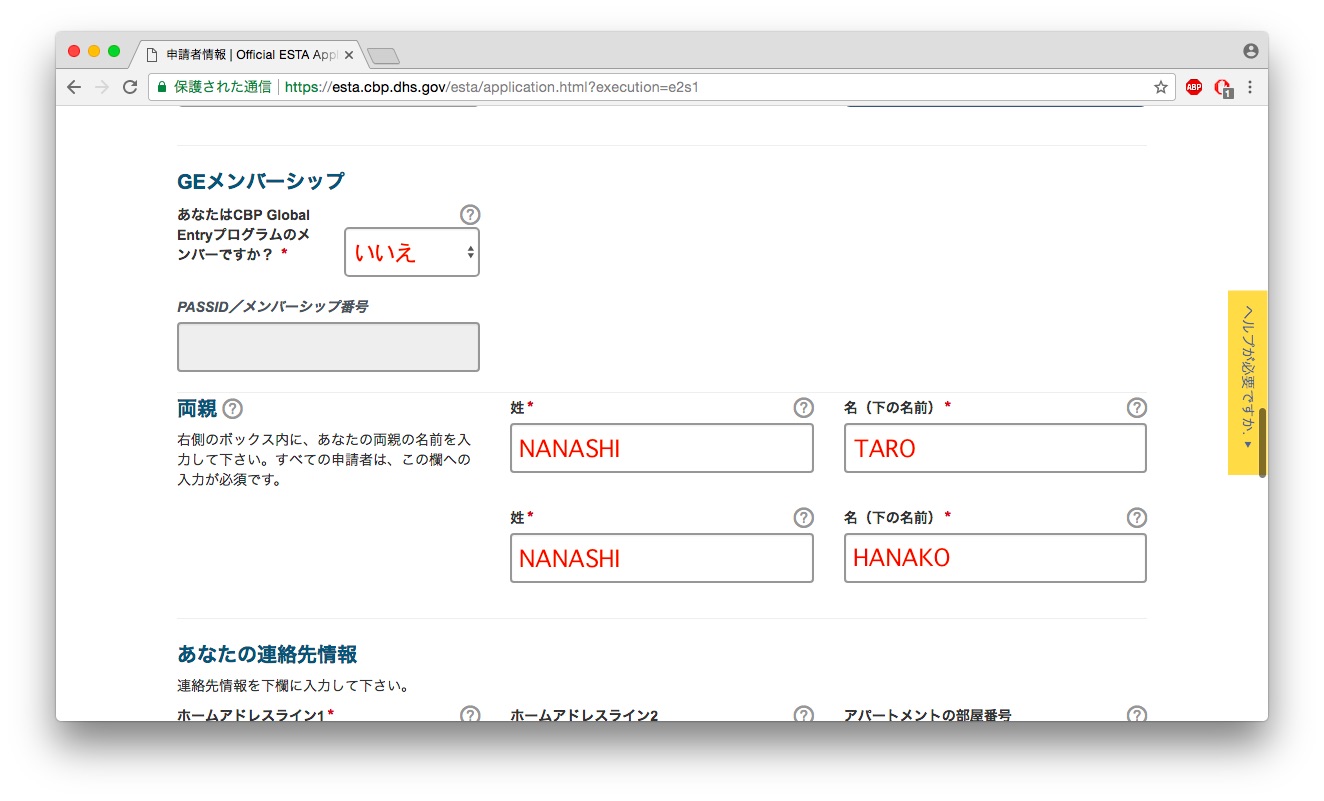
Task: Click the GEメンバーシップ heading
Action: coord(261,181)
